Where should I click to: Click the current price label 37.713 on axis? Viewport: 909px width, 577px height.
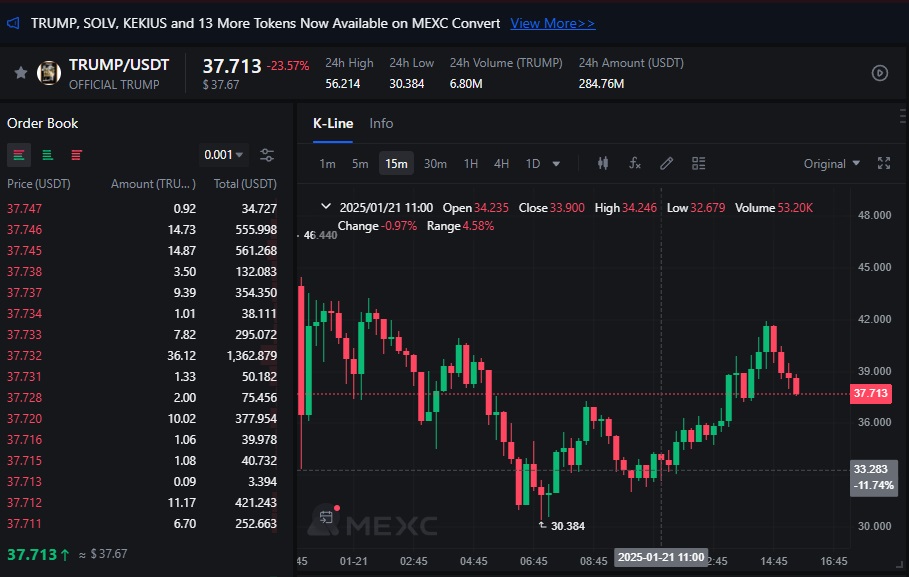click(870, 393)
